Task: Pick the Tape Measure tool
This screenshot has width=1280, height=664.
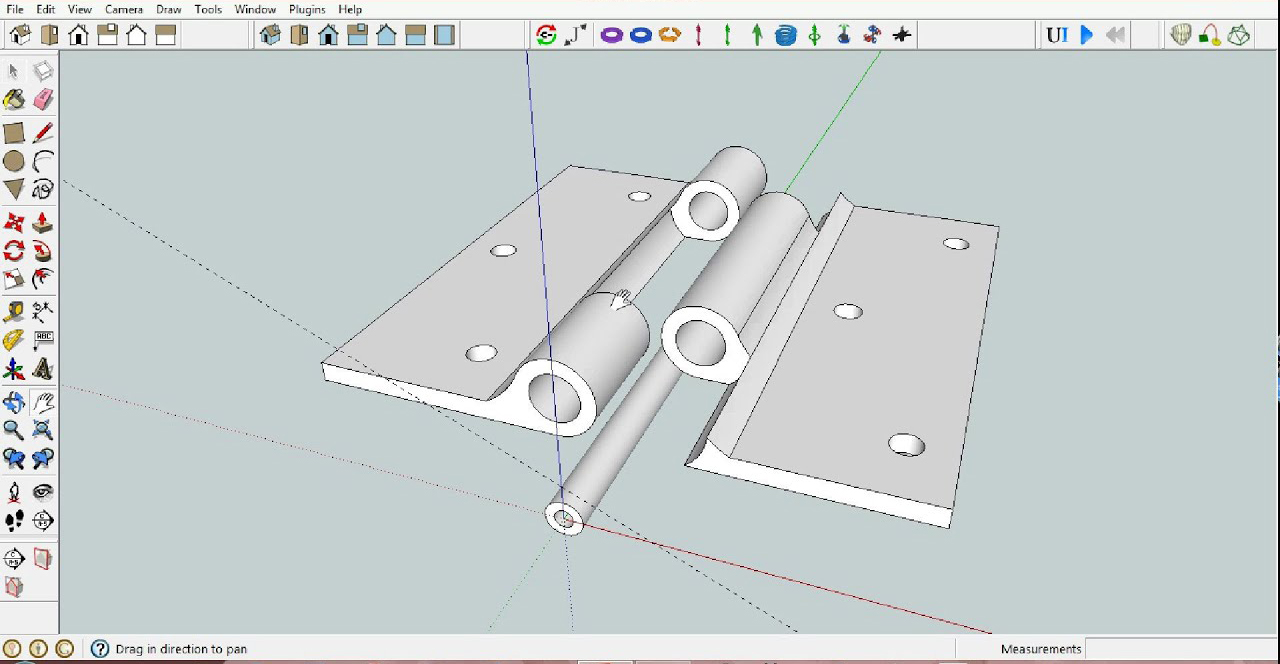Action: (x=13, y=311)
